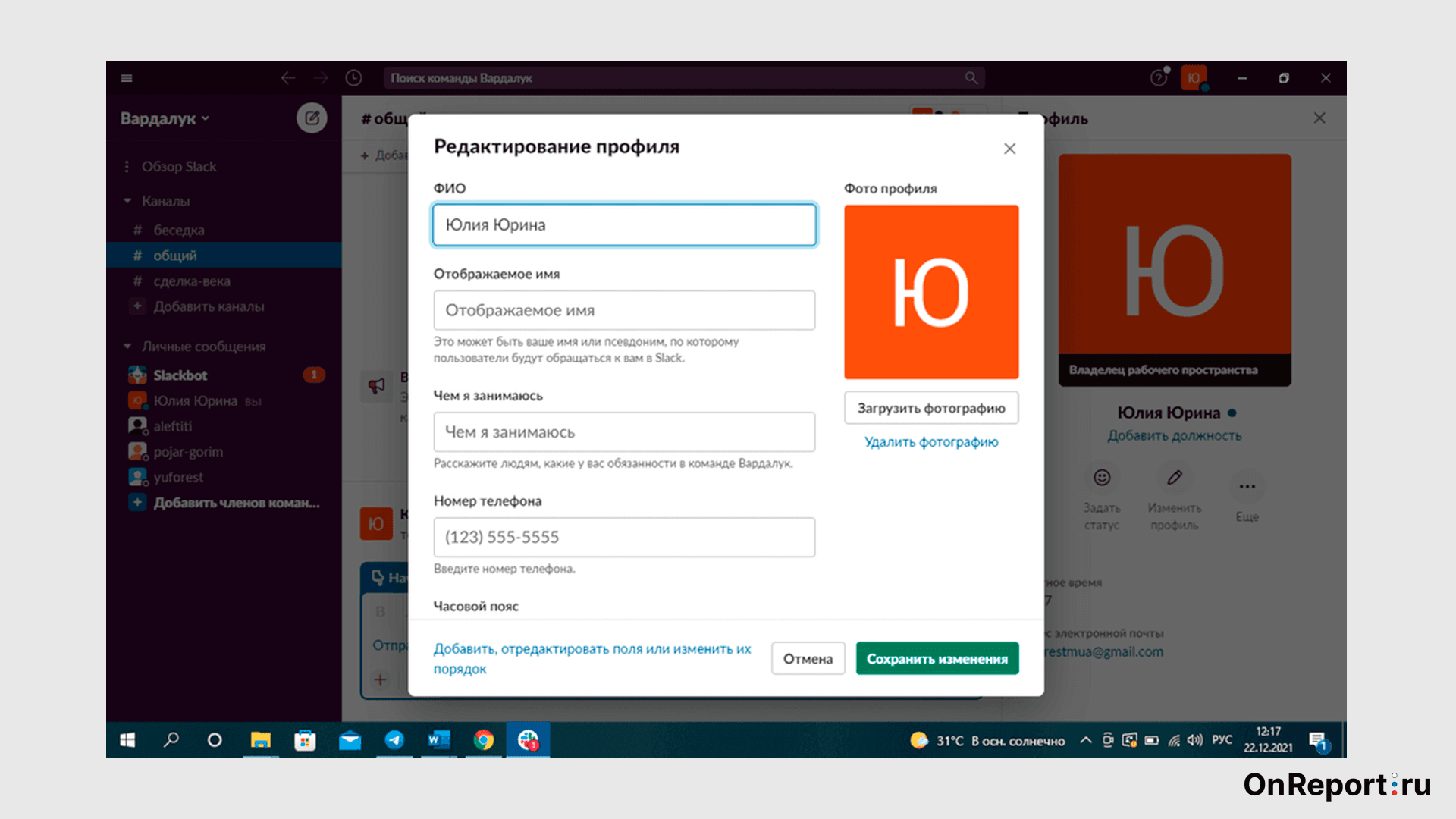Open Telegram from taskbar
Screen dimensions: 1456x819
394,739
